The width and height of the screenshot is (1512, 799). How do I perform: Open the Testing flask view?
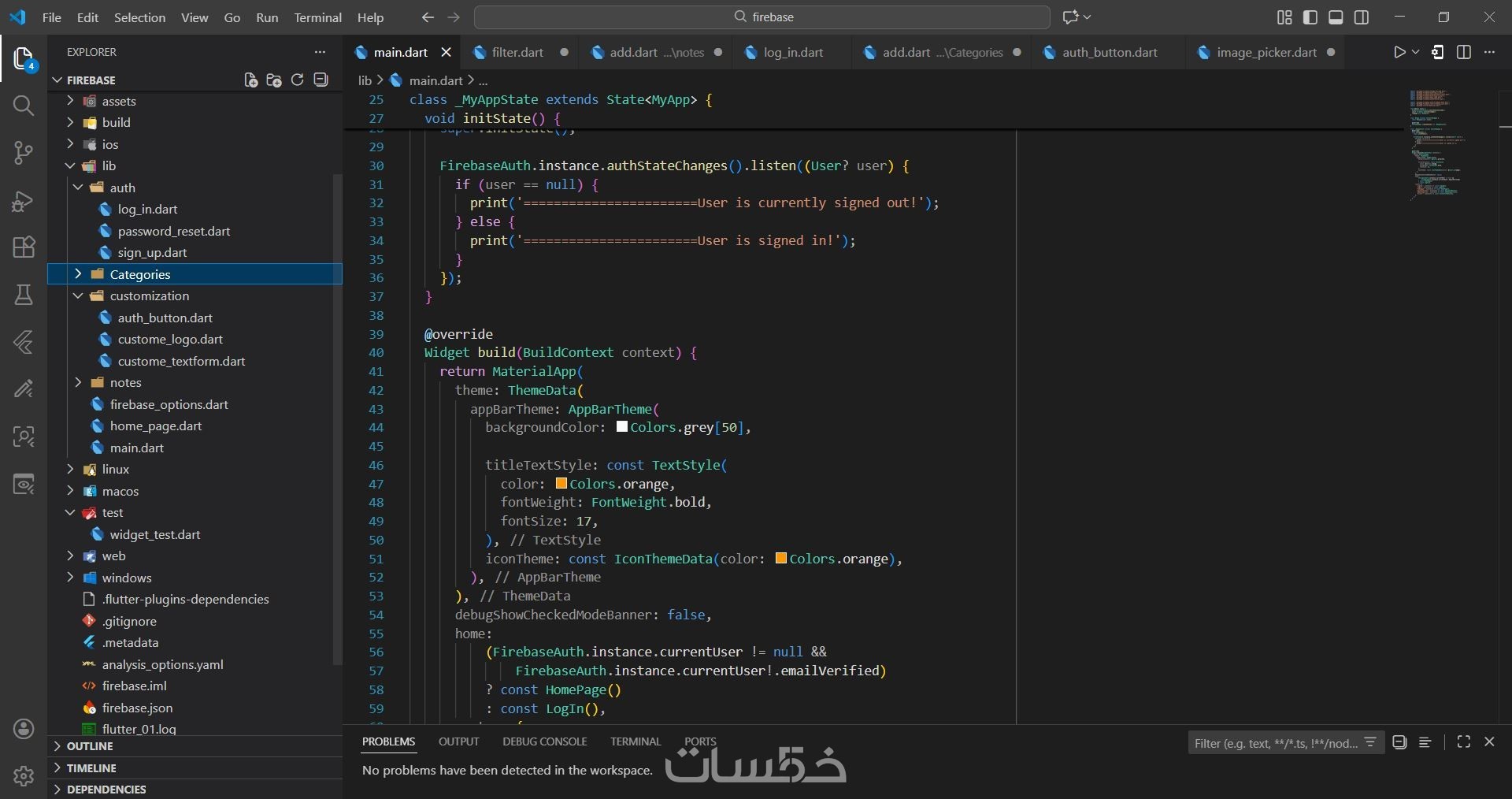[x=24, y=295]
